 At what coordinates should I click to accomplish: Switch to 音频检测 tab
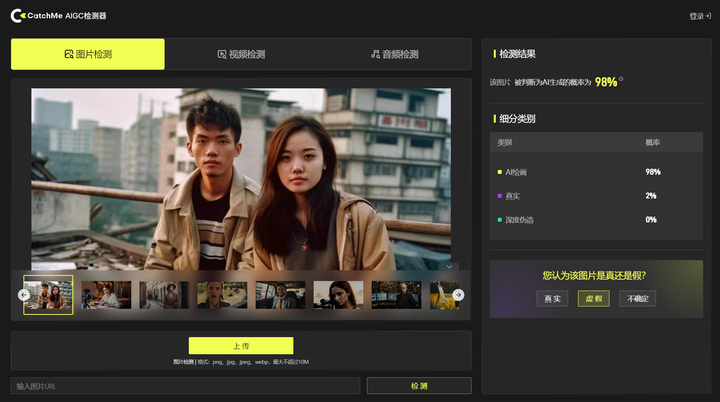pos(395,54)
